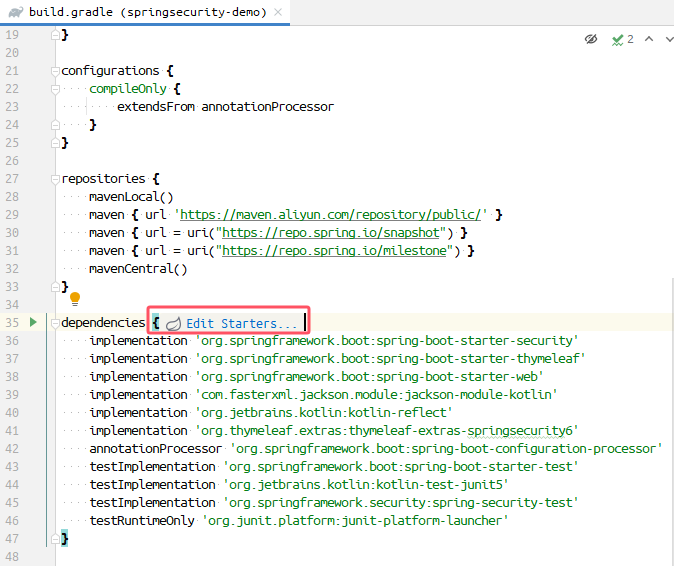Click spring-security-test dependency string
Screen dimensions: 674x566
[x=401, y=503]
